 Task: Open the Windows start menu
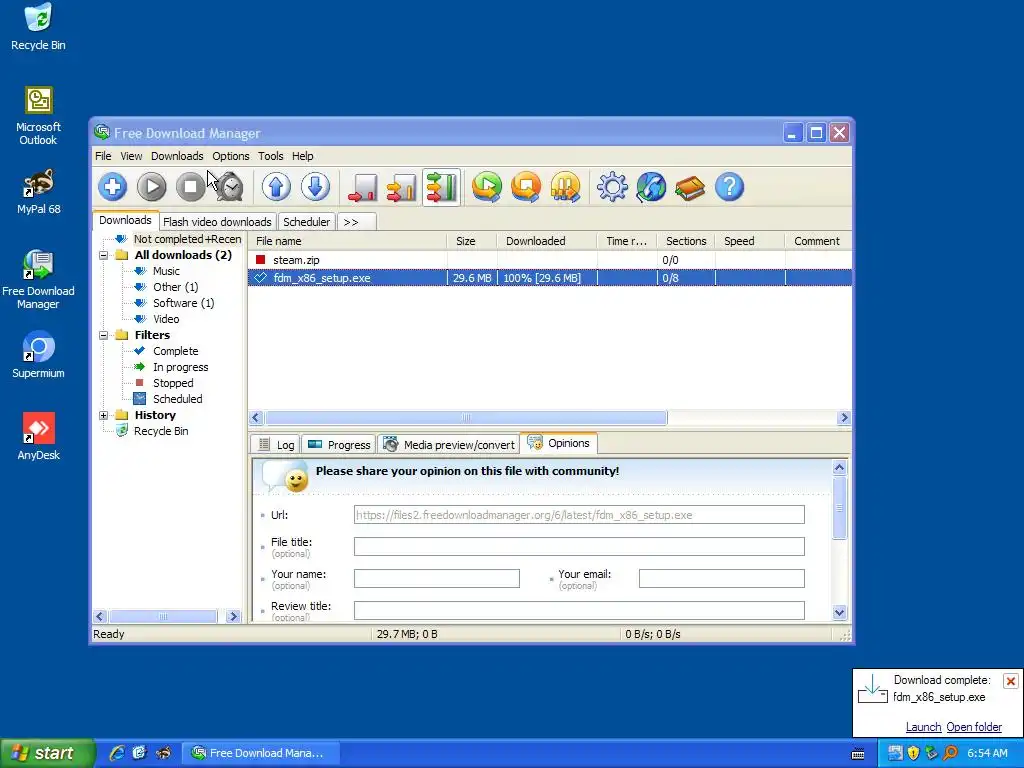47,753
